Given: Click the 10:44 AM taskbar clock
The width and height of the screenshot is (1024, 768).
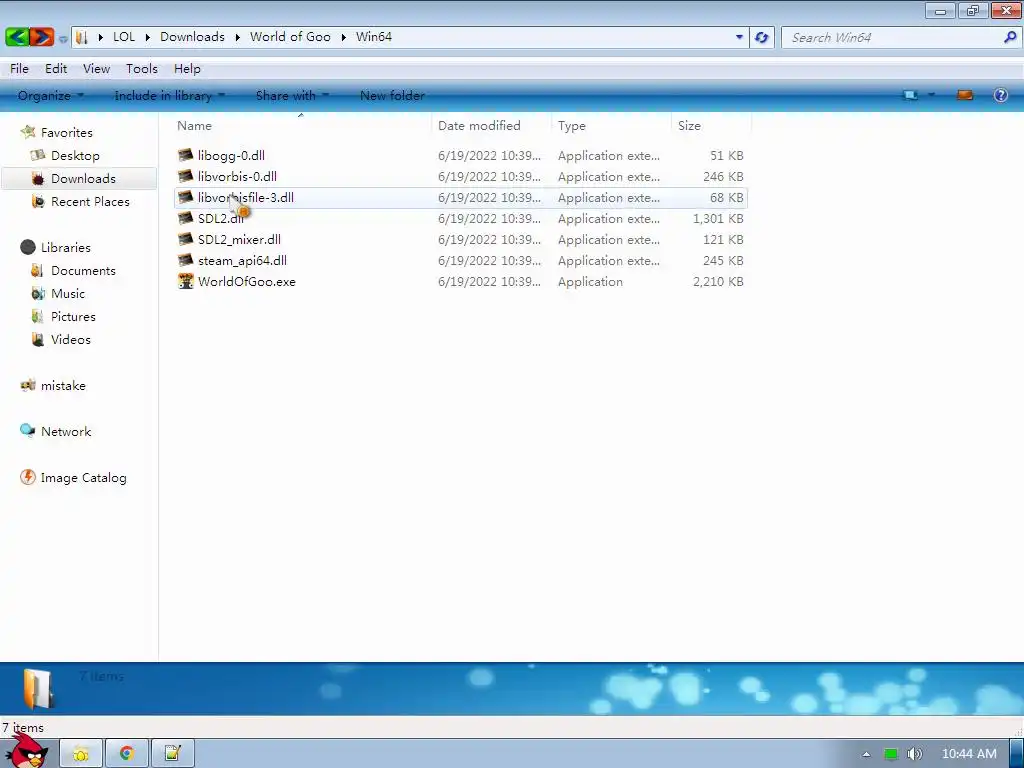Looking at the screenshot, I should coord(969,754).
